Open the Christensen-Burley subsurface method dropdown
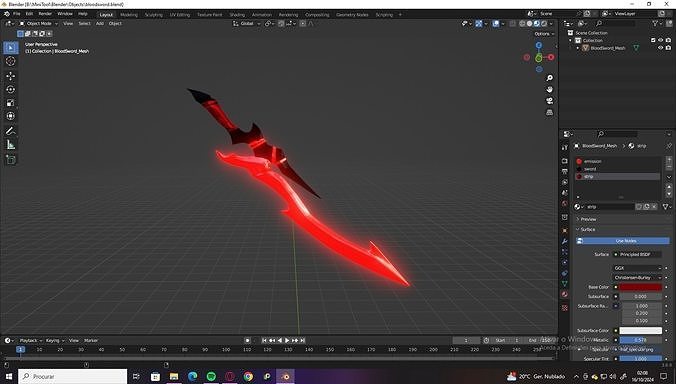Screen dimensions: 676x384 (637, 278)
